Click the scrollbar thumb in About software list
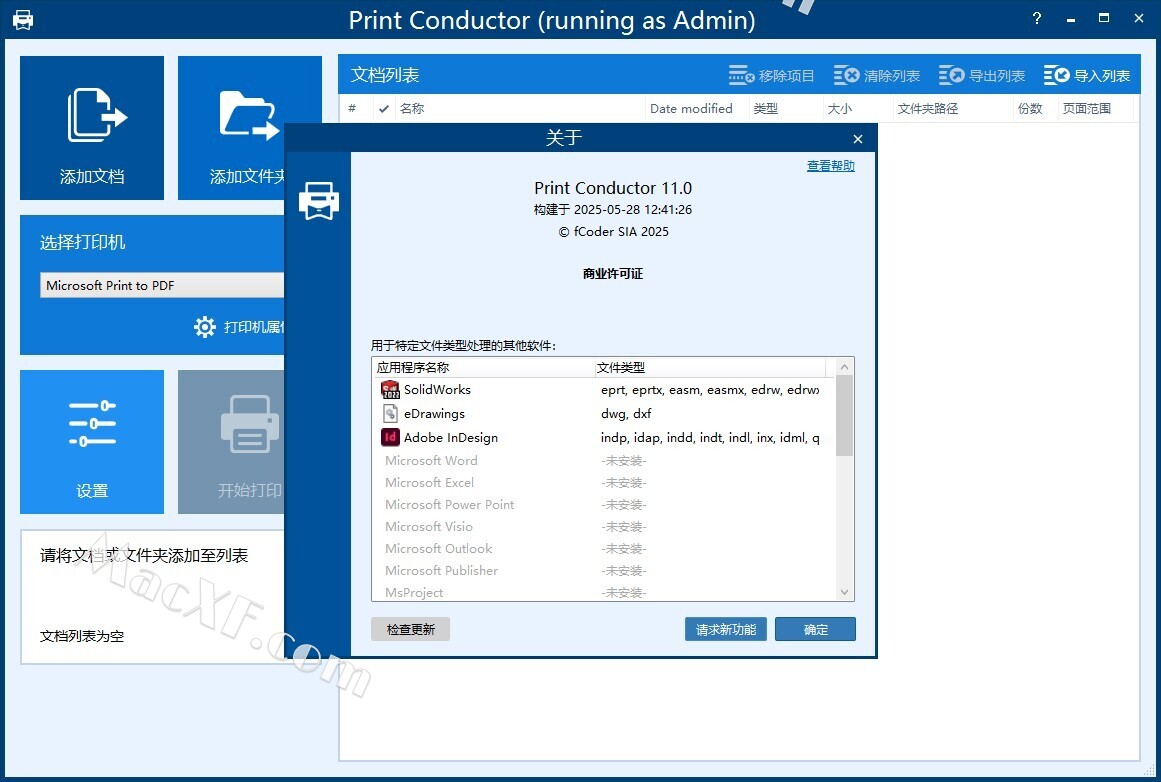 pyautogui.click(x=845, y=416)
